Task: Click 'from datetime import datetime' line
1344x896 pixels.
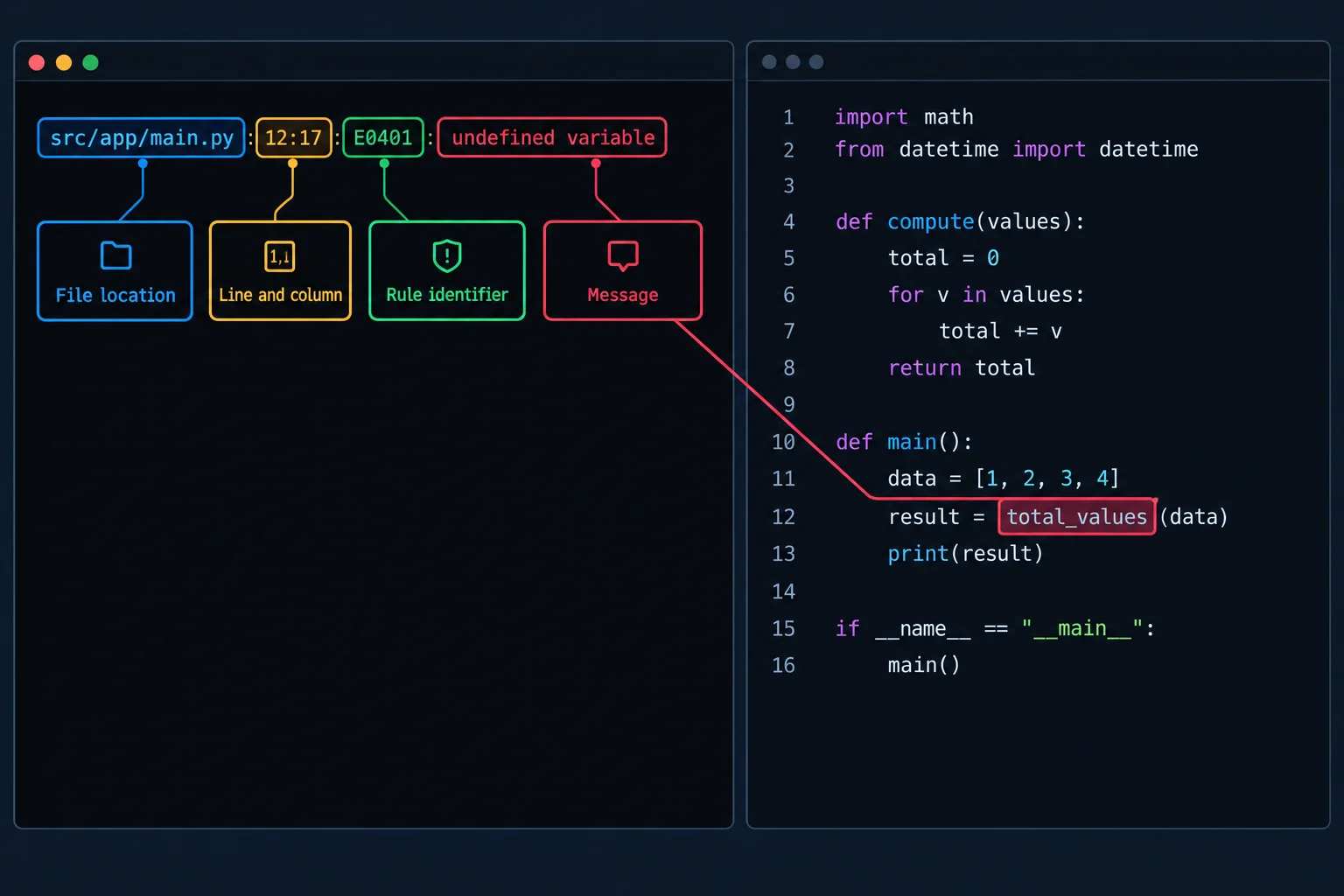Action: (1017, 149)
